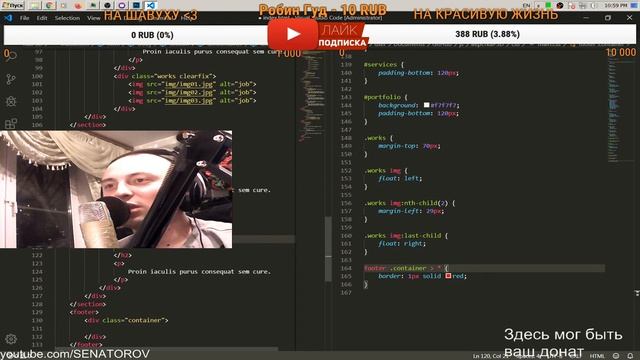Click the EN language indicator in tray

(527, 5)
